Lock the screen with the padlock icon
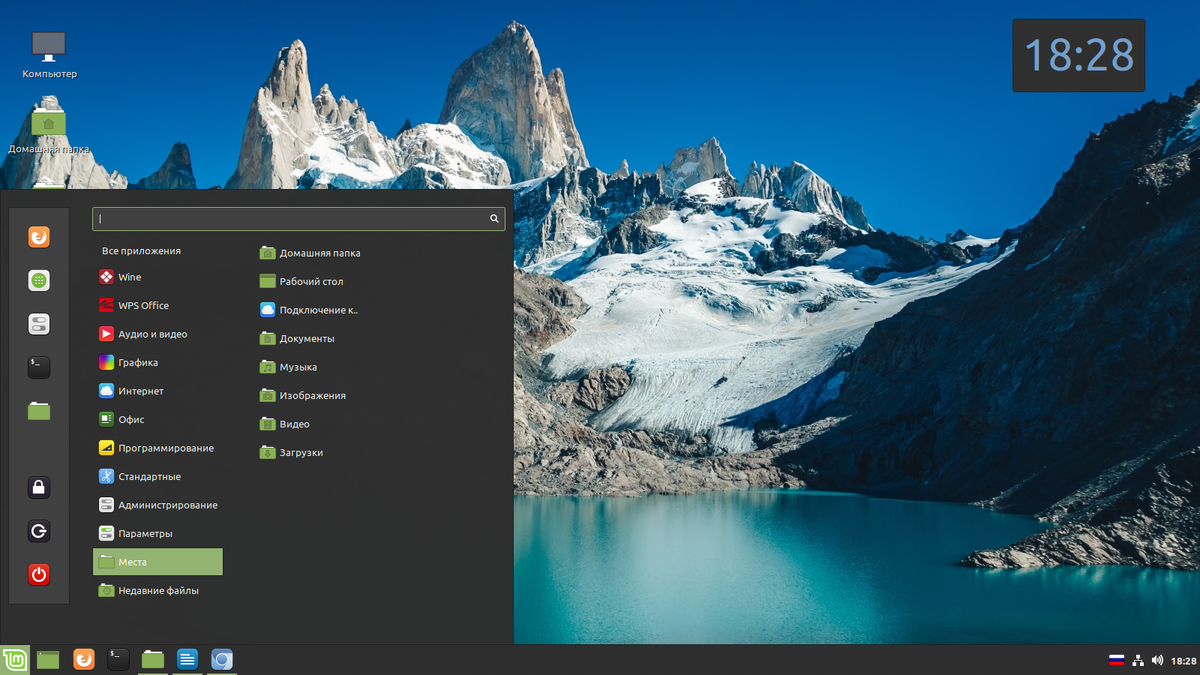The width and height of the screenshot is (1200, 675). [38, 488]
